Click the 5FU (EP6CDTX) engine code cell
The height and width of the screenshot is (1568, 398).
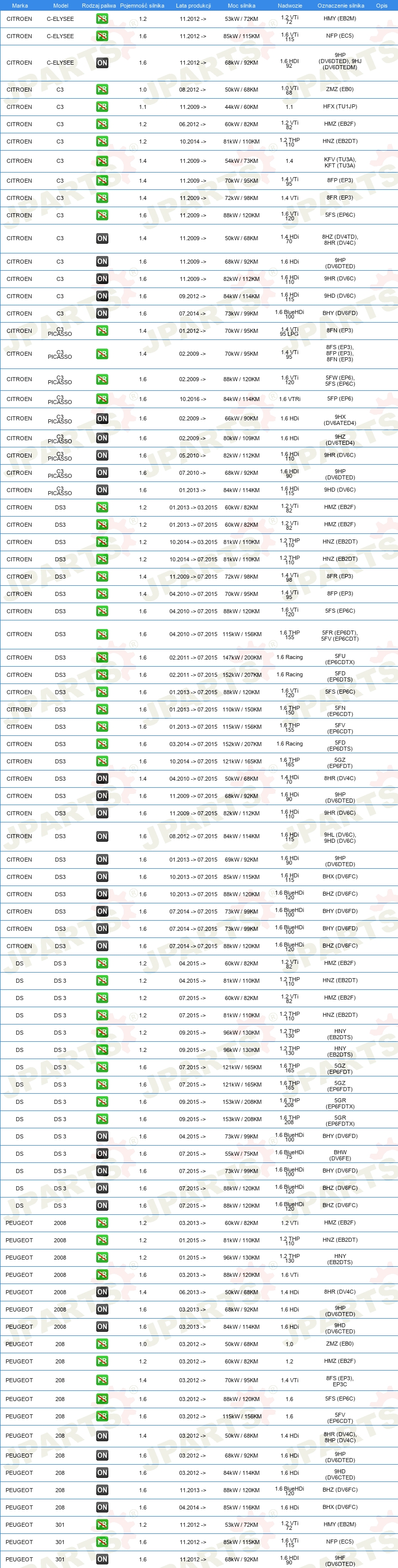click(x=340, y=659)
